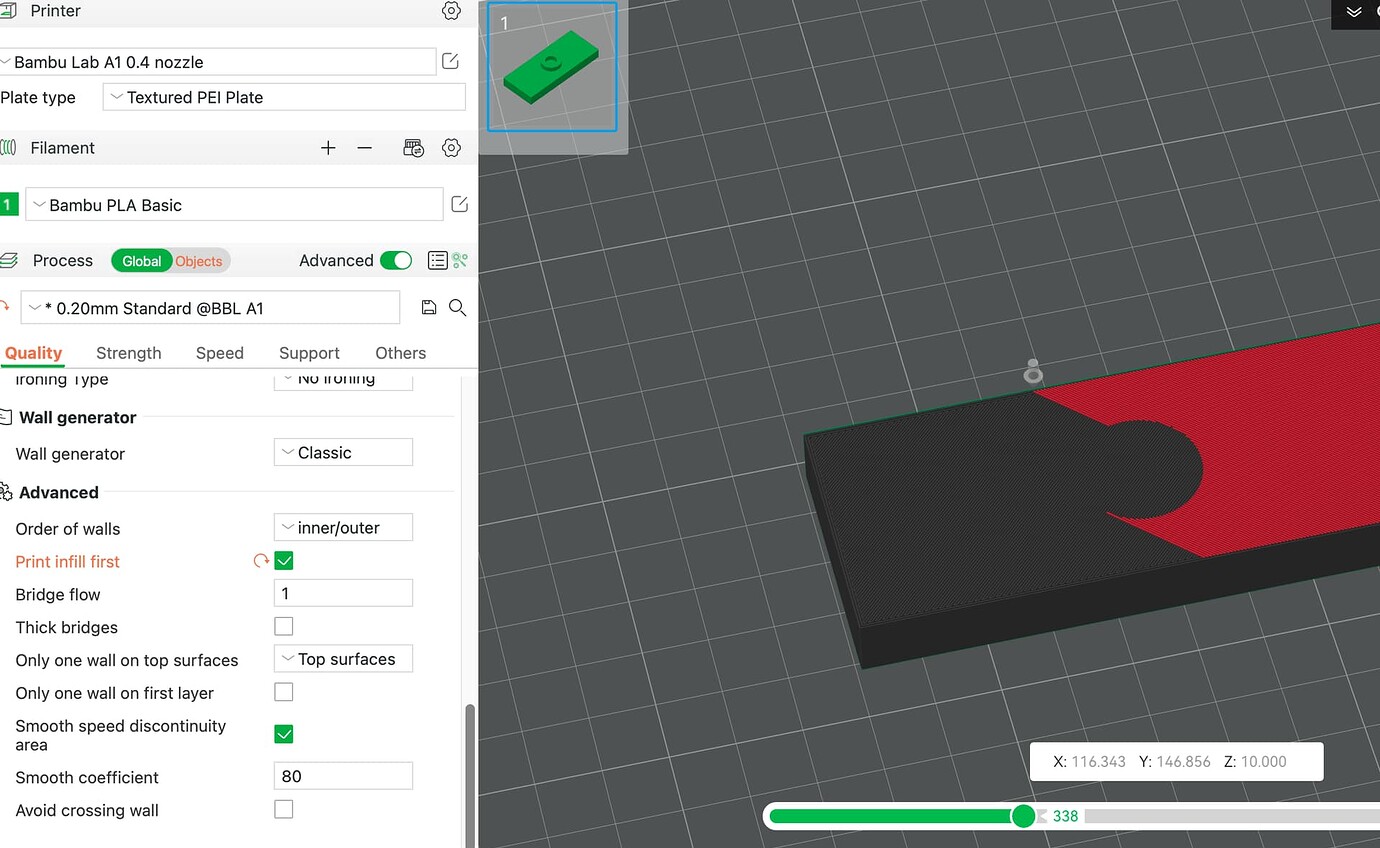This screenshot has height=848, width=1380.
Task: Switch to the Speed tab
Action: 220,353
